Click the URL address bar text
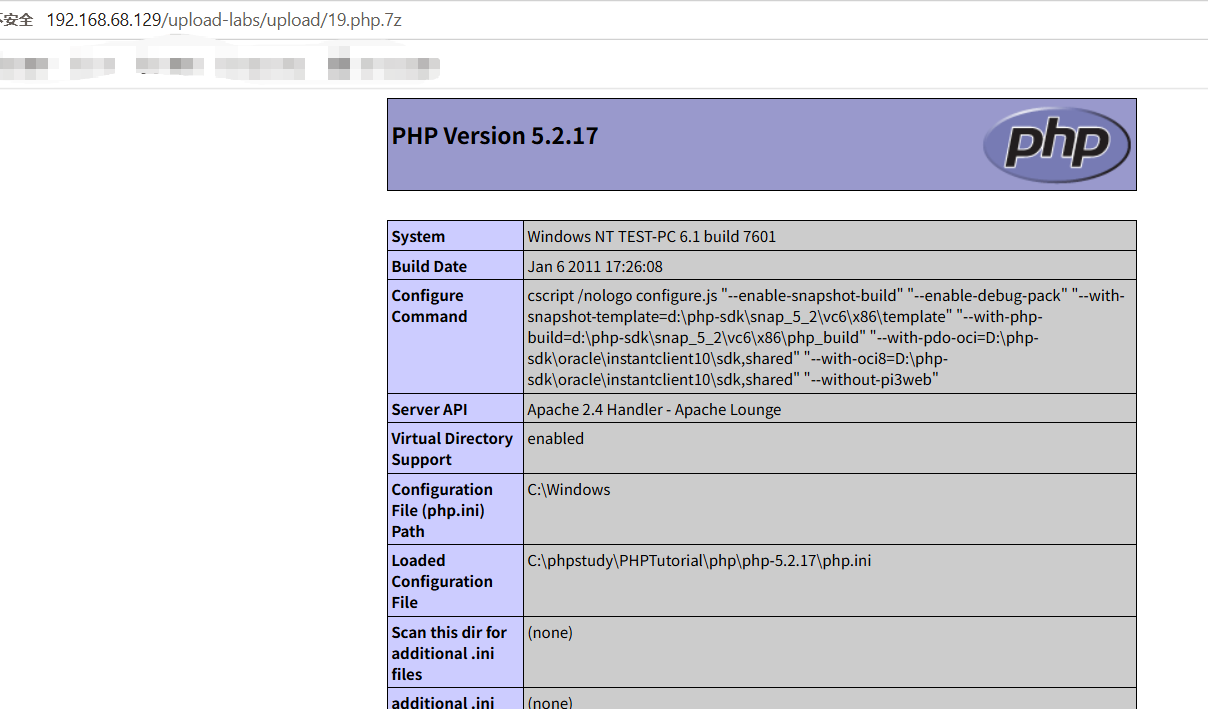Viewport: 1208px width, 709px height. click(x=224, y=19)
